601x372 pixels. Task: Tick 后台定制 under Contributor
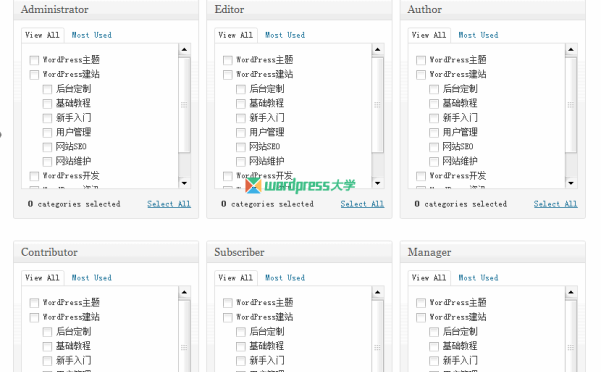point(47,332)
